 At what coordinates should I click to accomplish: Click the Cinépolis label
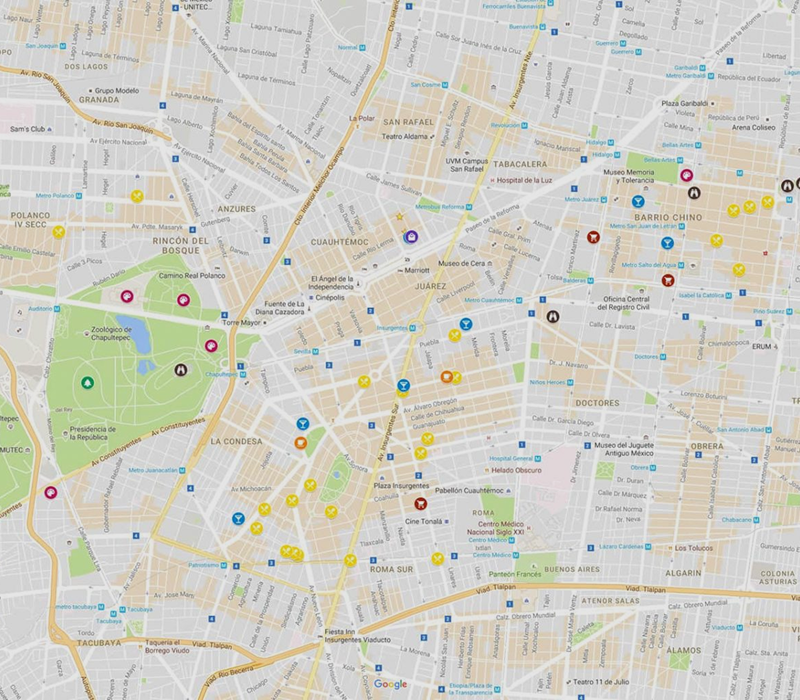pyautogui.click(x=330, y=297)
